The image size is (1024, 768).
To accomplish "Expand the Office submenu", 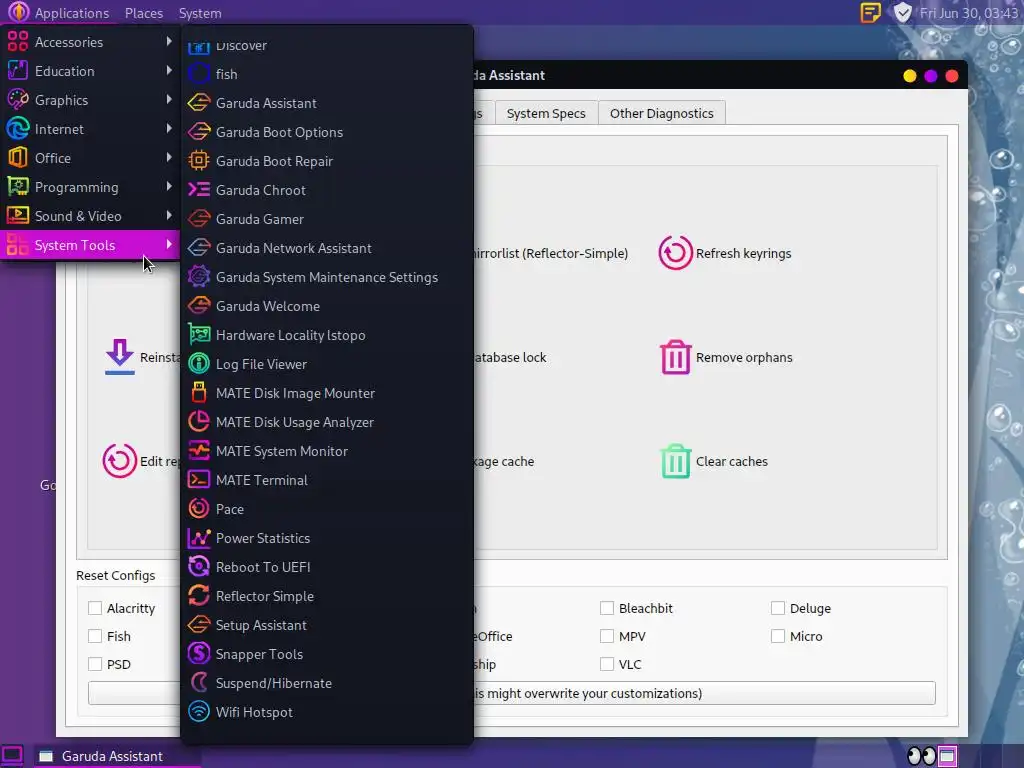I will point(90,158).
